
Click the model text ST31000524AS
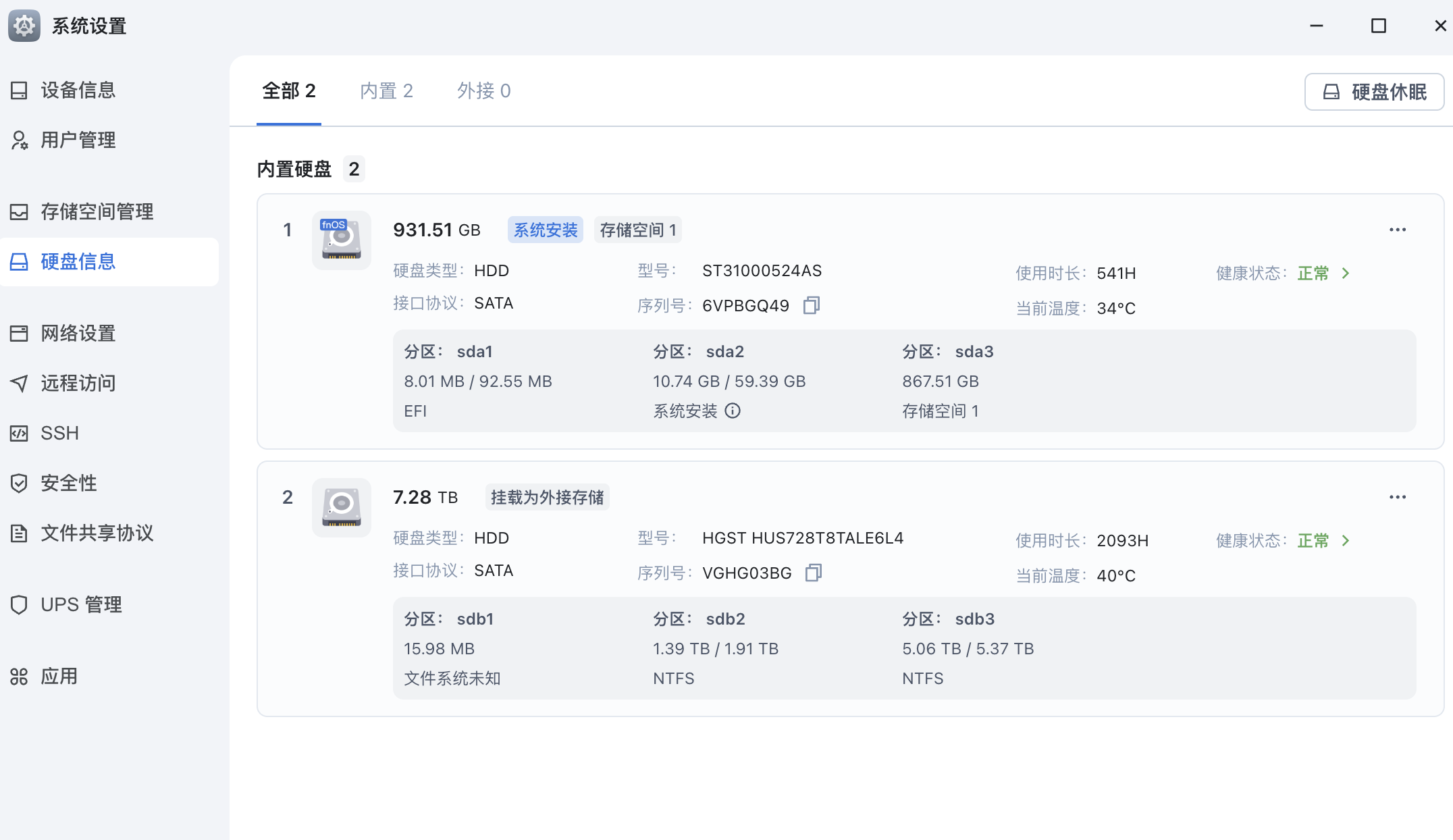pos(762,270)
